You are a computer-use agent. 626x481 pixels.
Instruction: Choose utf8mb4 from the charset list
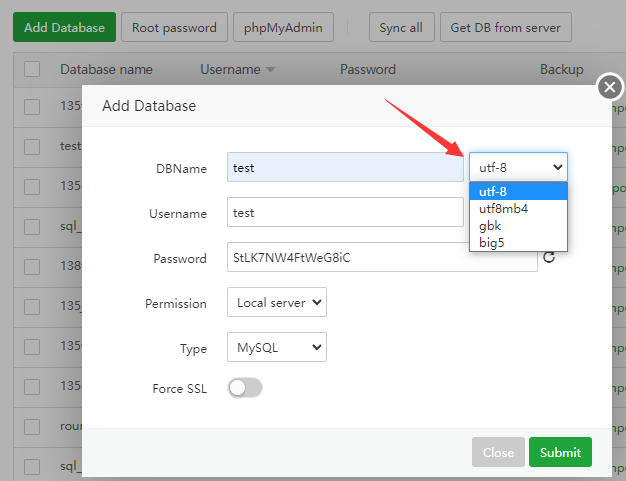[x=503, y=209]
